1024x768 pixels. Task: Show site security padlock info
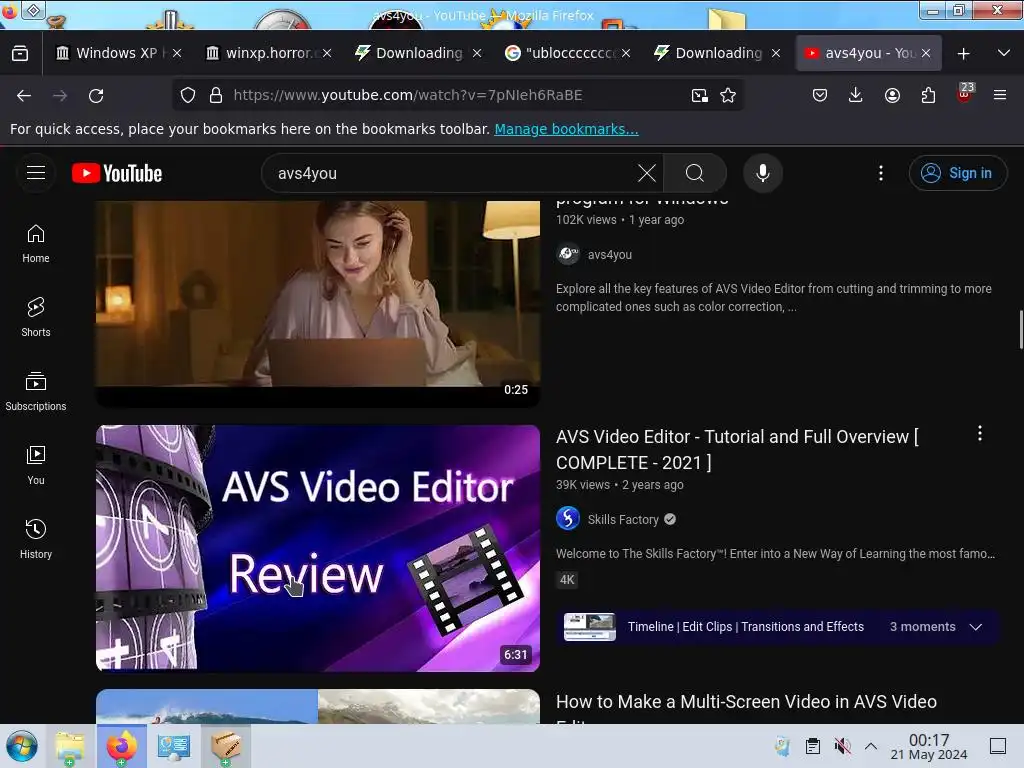(216, 95)
